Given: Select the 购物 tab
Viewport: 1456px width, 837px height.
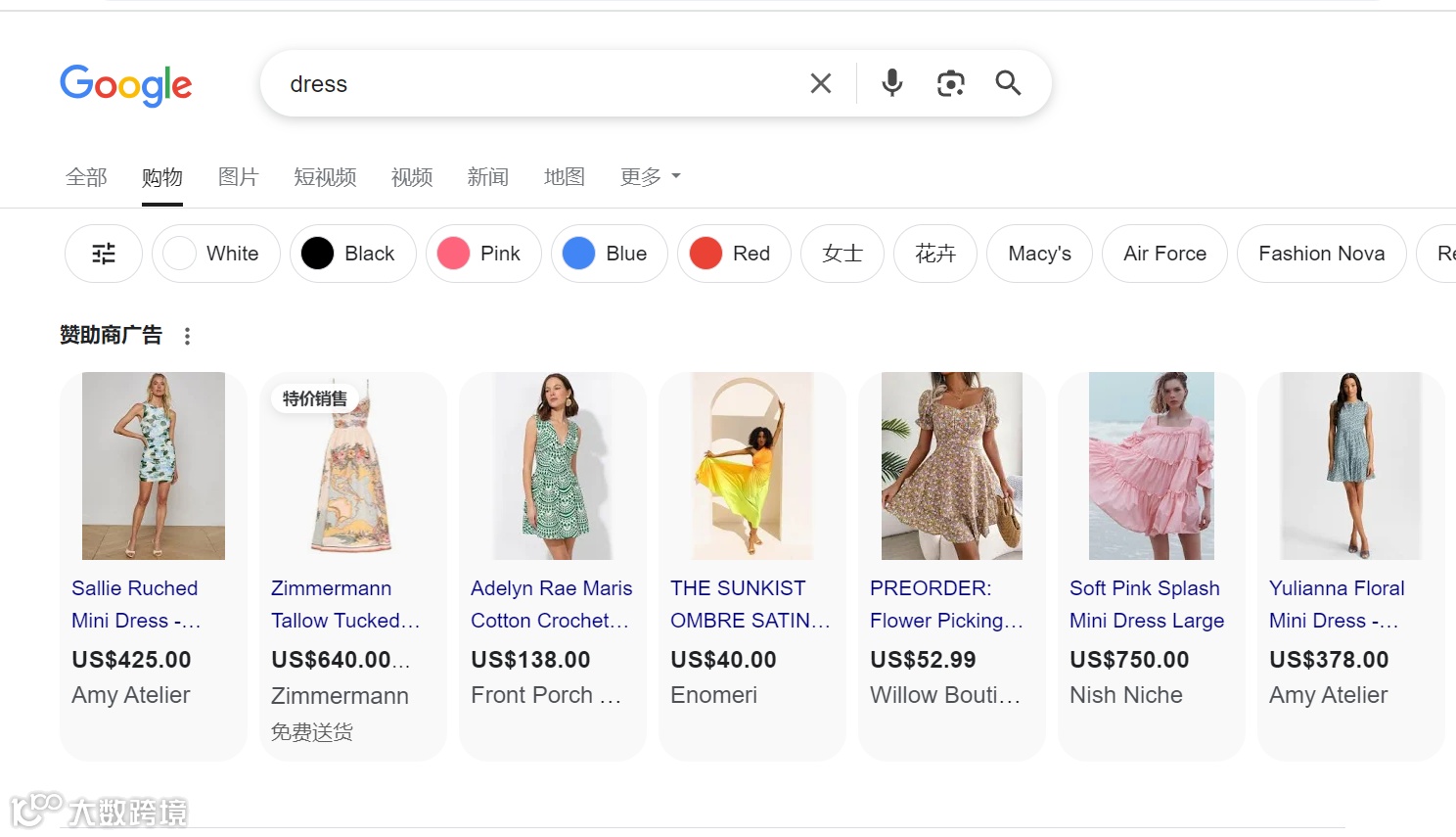Looking at the screenshot, I should pyautogui.click(x=162, y=177).
